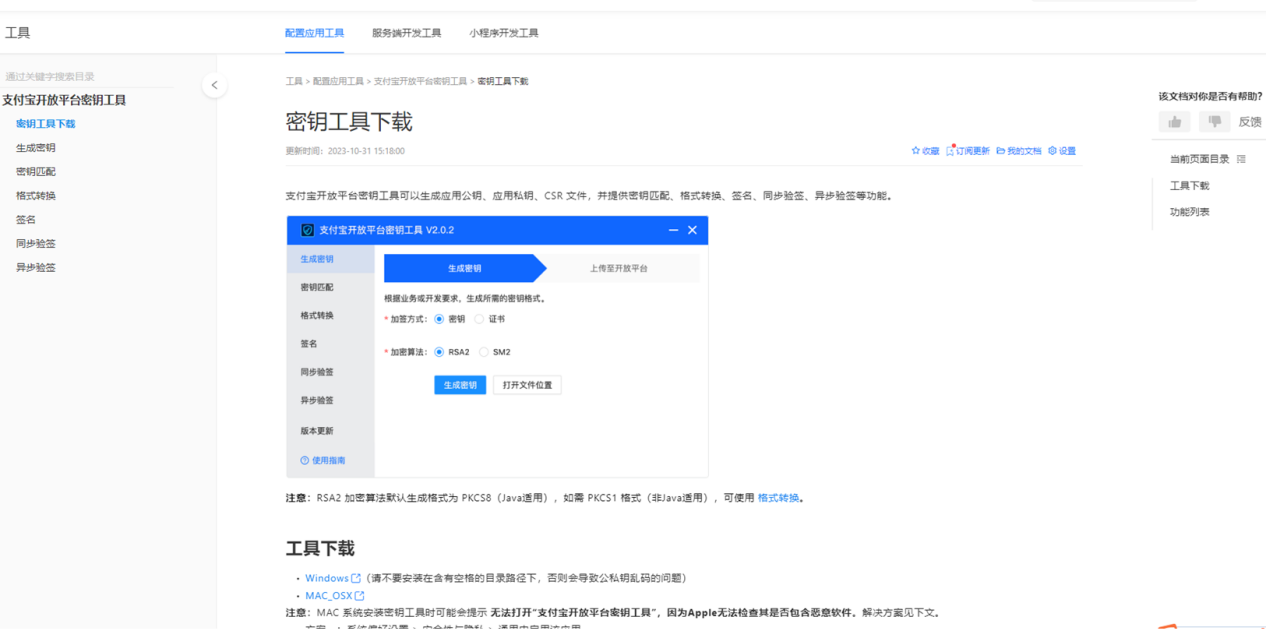Select the RSA2 radio button
This screenshot has height=631, width=1266.
439,352
